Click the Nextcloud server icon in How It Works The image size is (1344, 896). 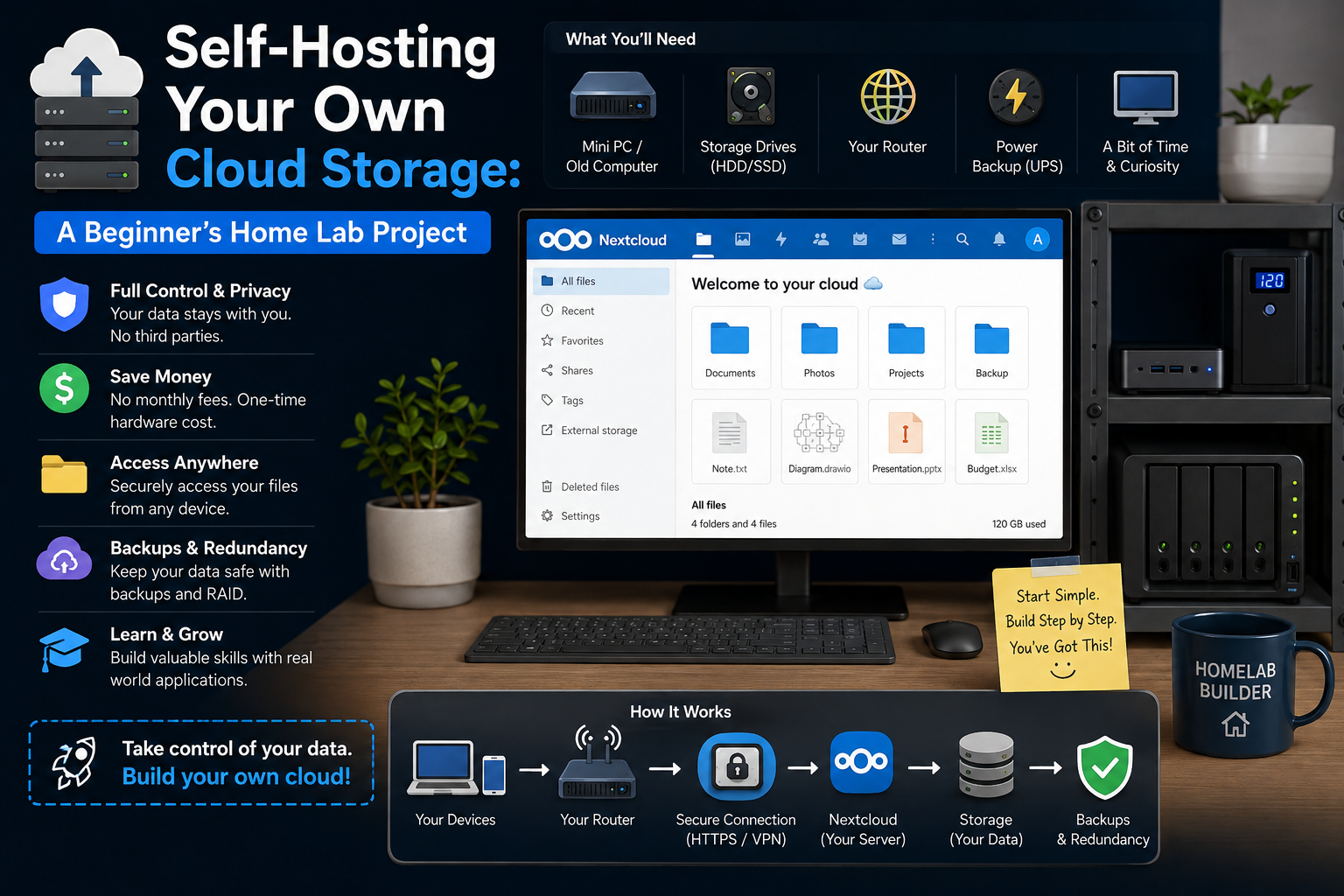tap(862, 761)
